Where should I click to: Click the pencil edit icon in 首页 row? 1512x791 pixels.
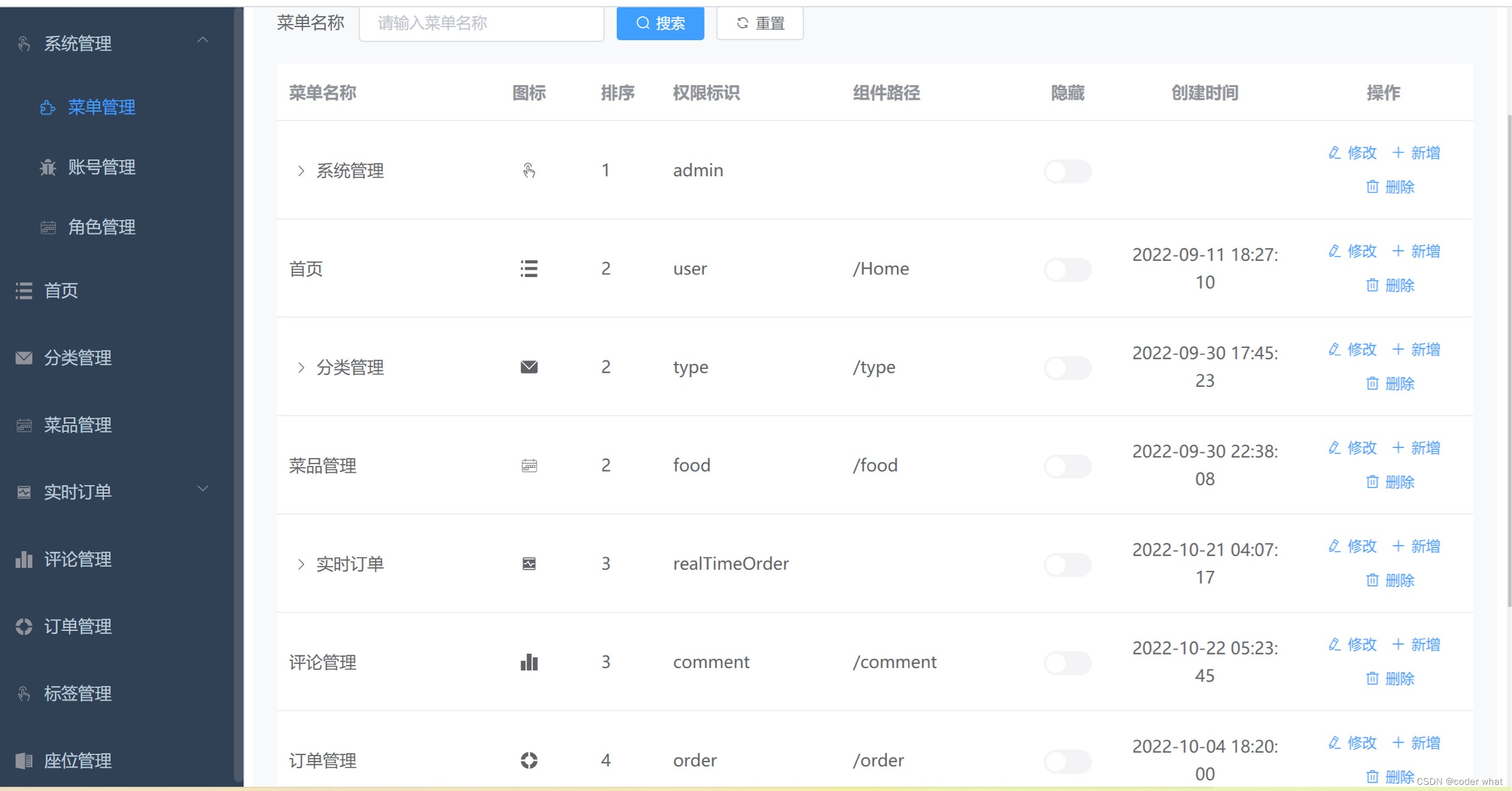coord(1335,251)
